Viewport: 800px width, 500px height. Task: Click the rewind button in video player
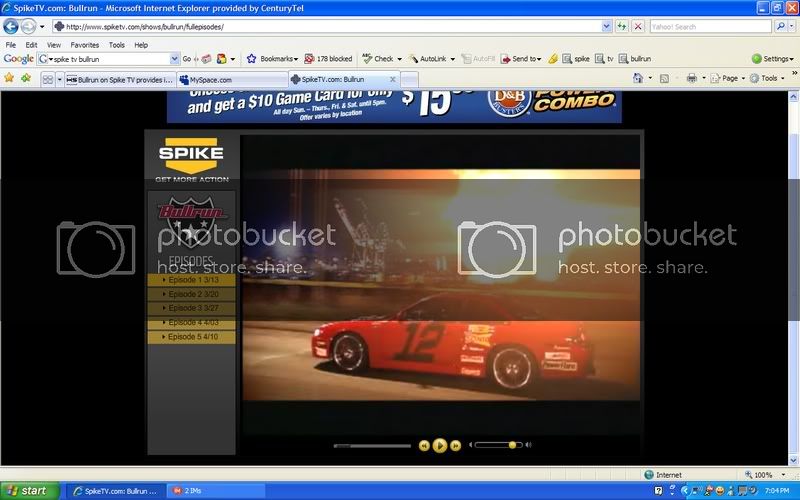pos(424,445)
